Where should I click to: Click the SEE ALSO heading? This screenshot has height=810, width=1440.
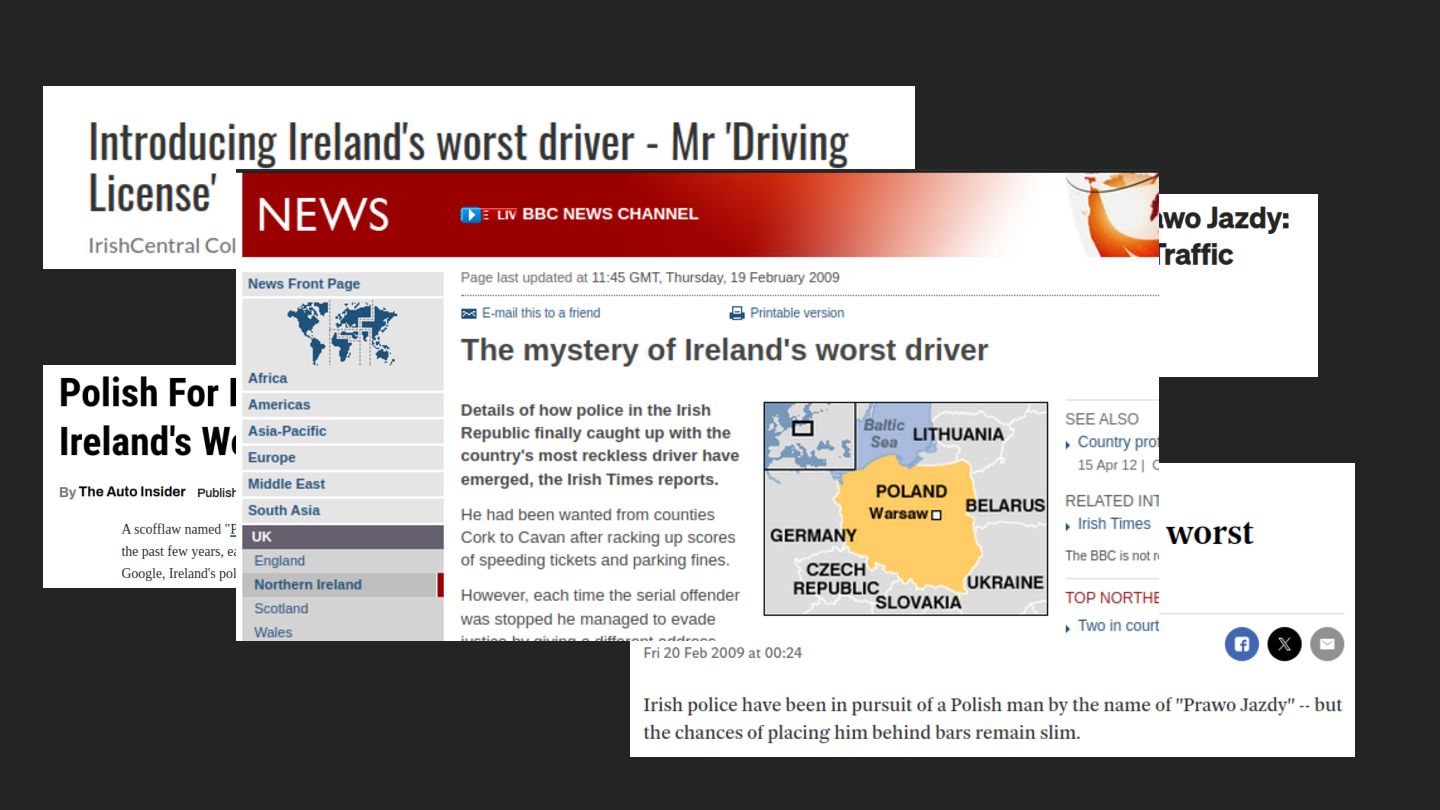1102,419
